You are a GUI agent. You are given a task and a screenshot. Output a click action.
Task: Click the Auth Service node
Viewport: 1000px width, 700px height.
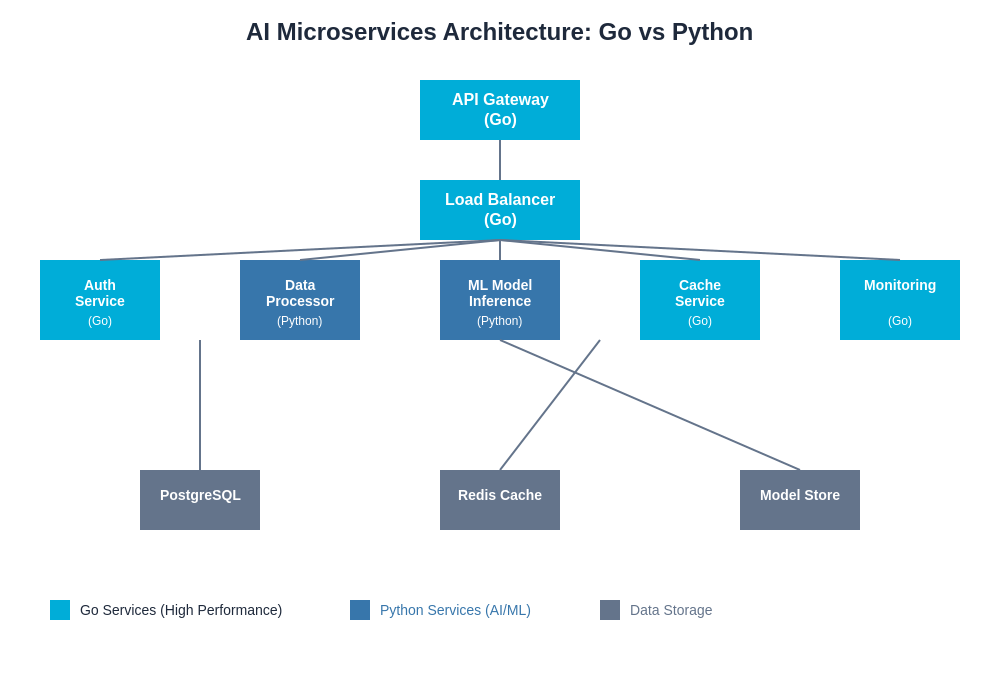tap(100, 300)
